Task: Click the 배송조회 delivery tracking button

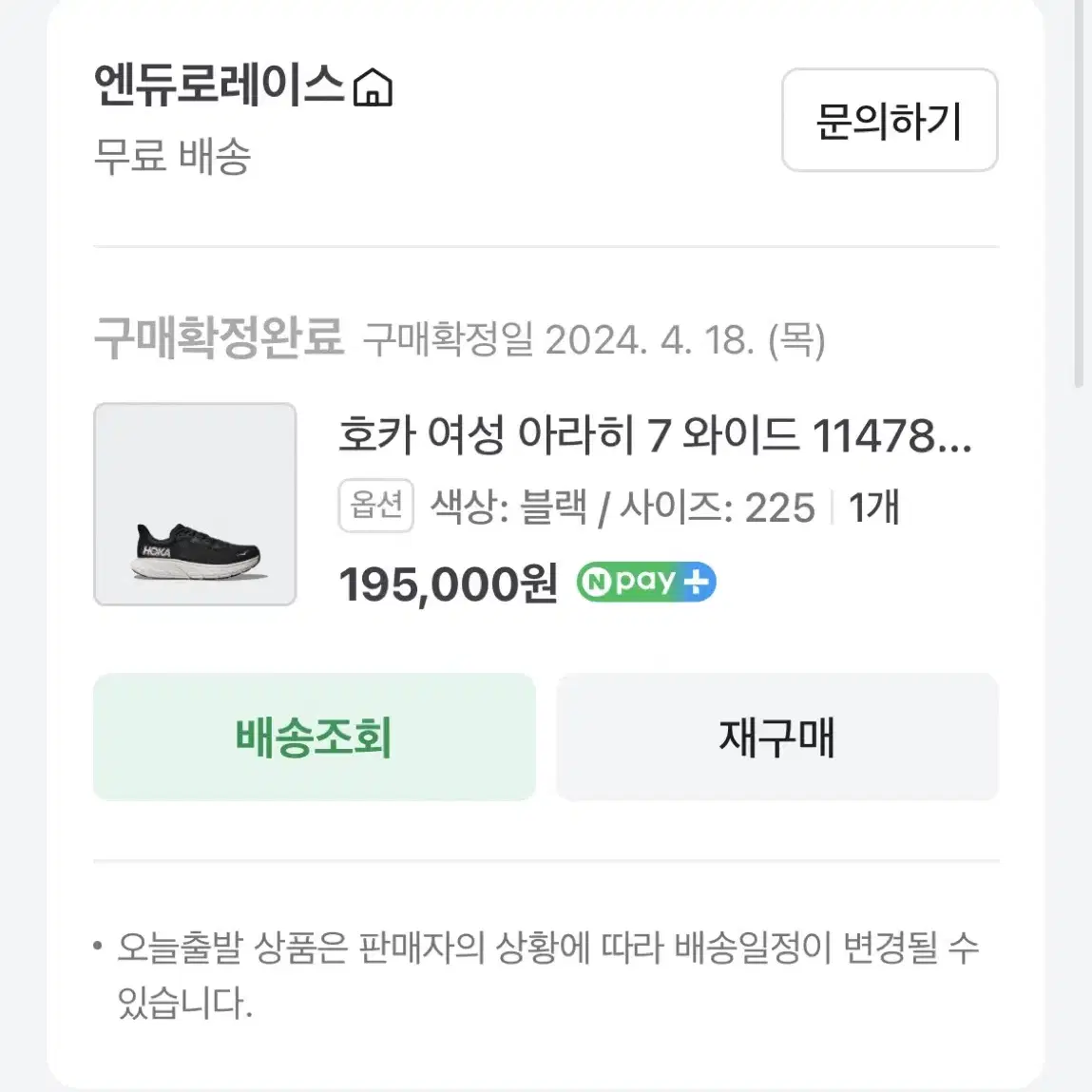Action: coord(314,737)
